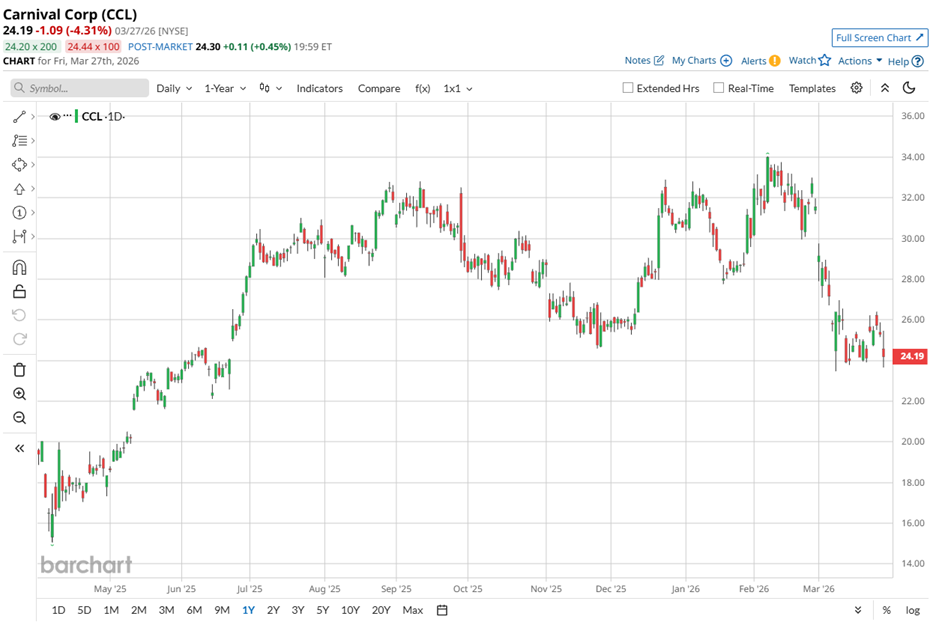Select the 6M time range
Screen dimensions: 936x625
(194, 610)
